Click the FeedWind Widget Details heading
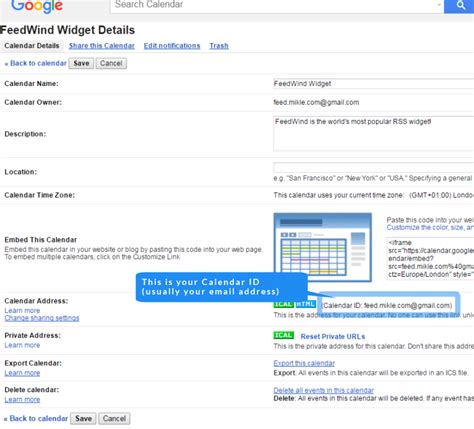 pos(68,30)
